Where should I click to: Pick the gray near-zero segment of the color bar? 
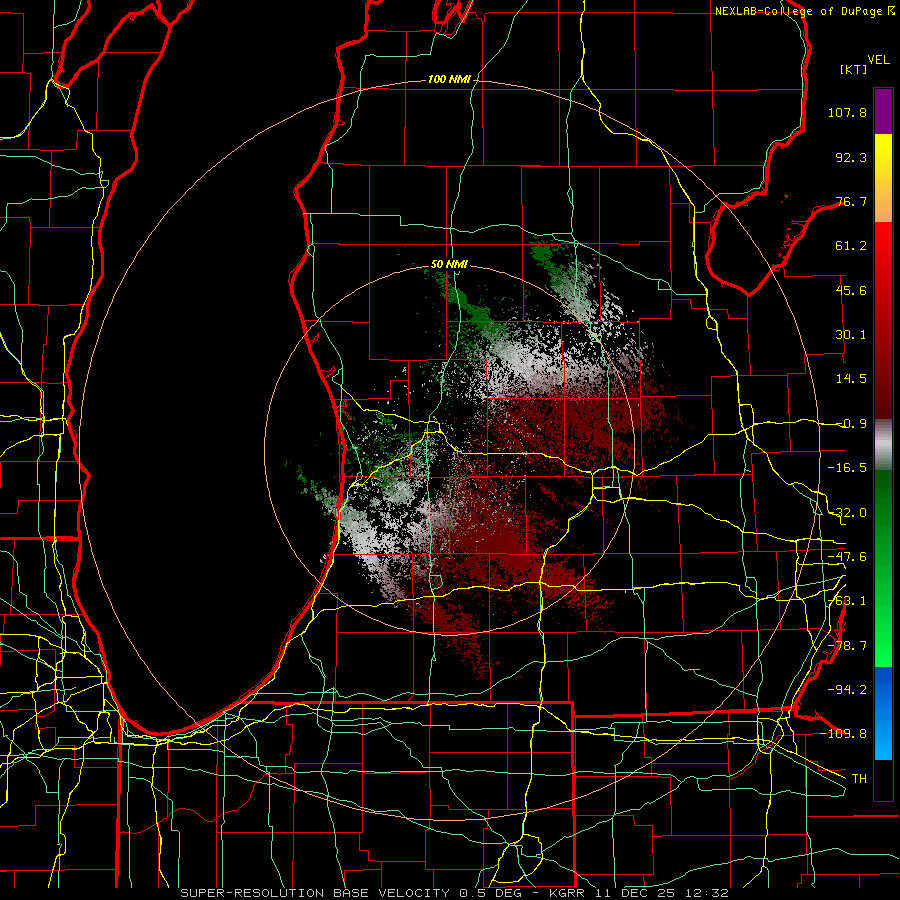click(x=883, y=444)
